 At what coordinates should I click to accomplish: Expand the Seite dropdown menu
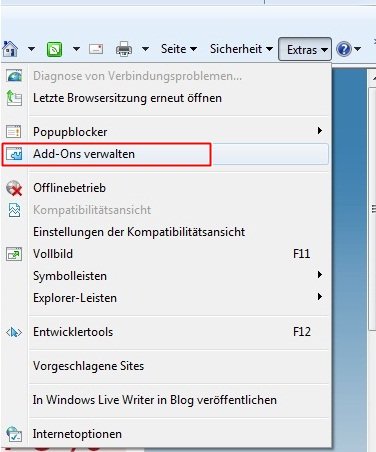click(179, 49)
